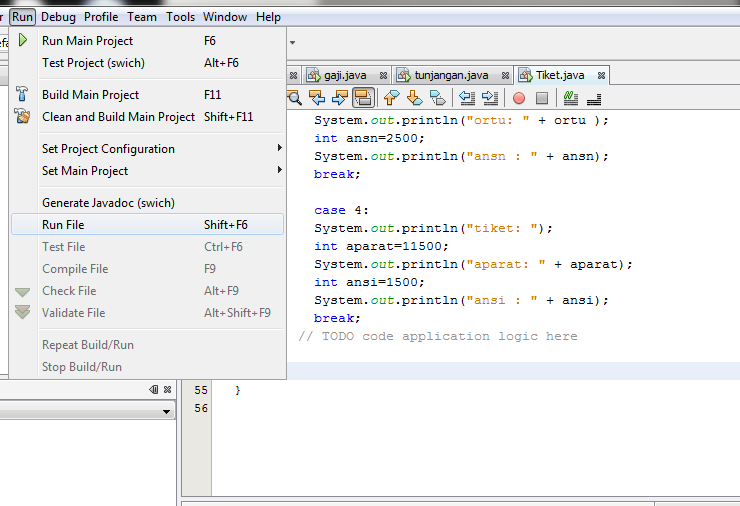Click line number 55 in gutter
Image resolution: width=740 pixels, height=506 pixels.
201,390
